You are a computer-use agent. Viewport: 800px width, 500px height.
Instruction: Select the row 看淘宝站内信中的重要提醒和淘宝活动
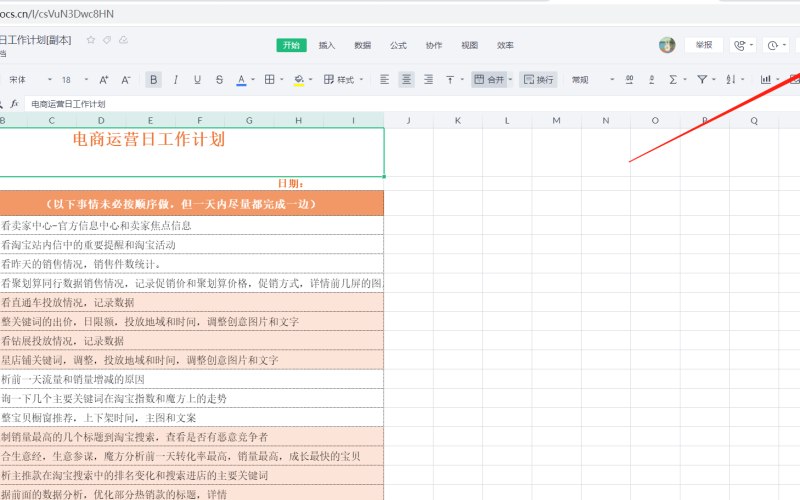[192, 244]
